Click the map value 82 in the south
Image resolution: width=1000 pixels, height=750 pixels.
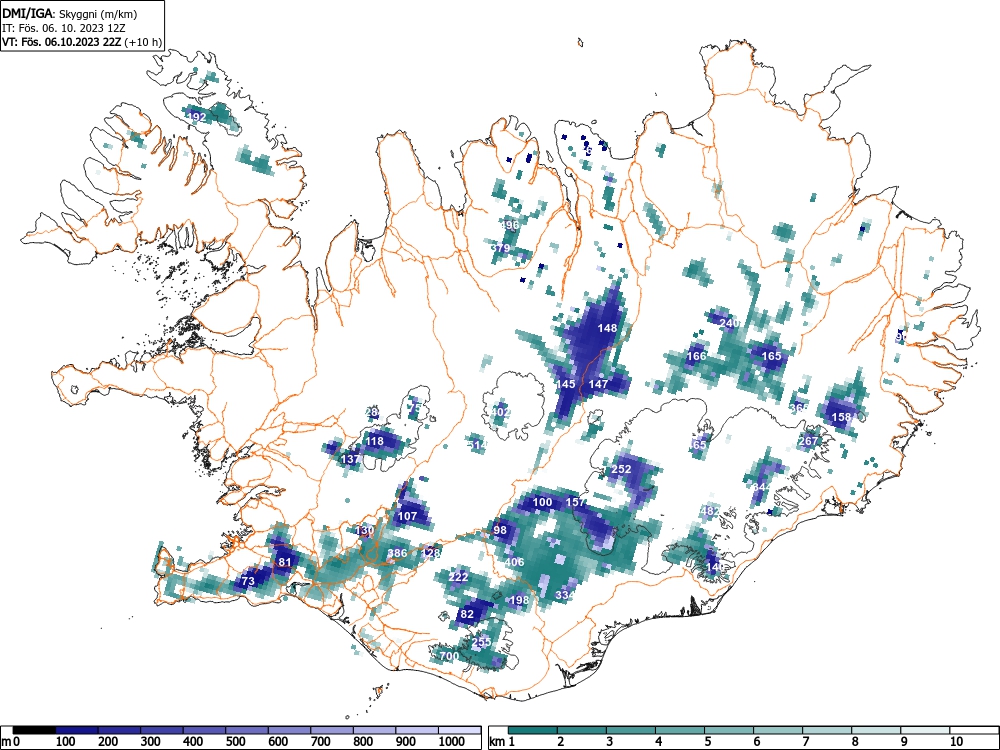pyautogui.click(x=467, y=614)
